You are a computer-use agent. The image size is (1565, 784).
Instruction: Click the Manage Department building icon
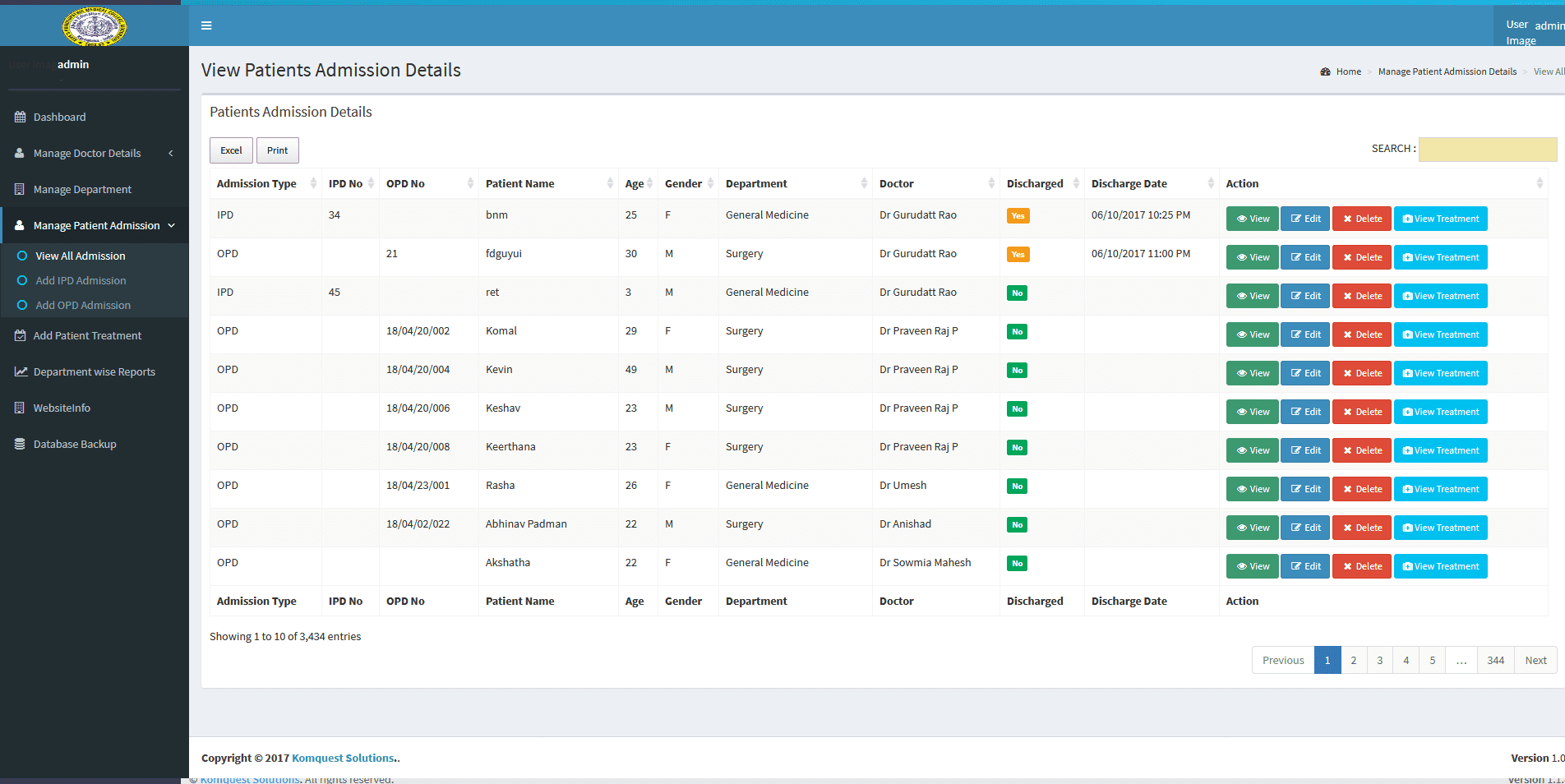pos(20,189)
